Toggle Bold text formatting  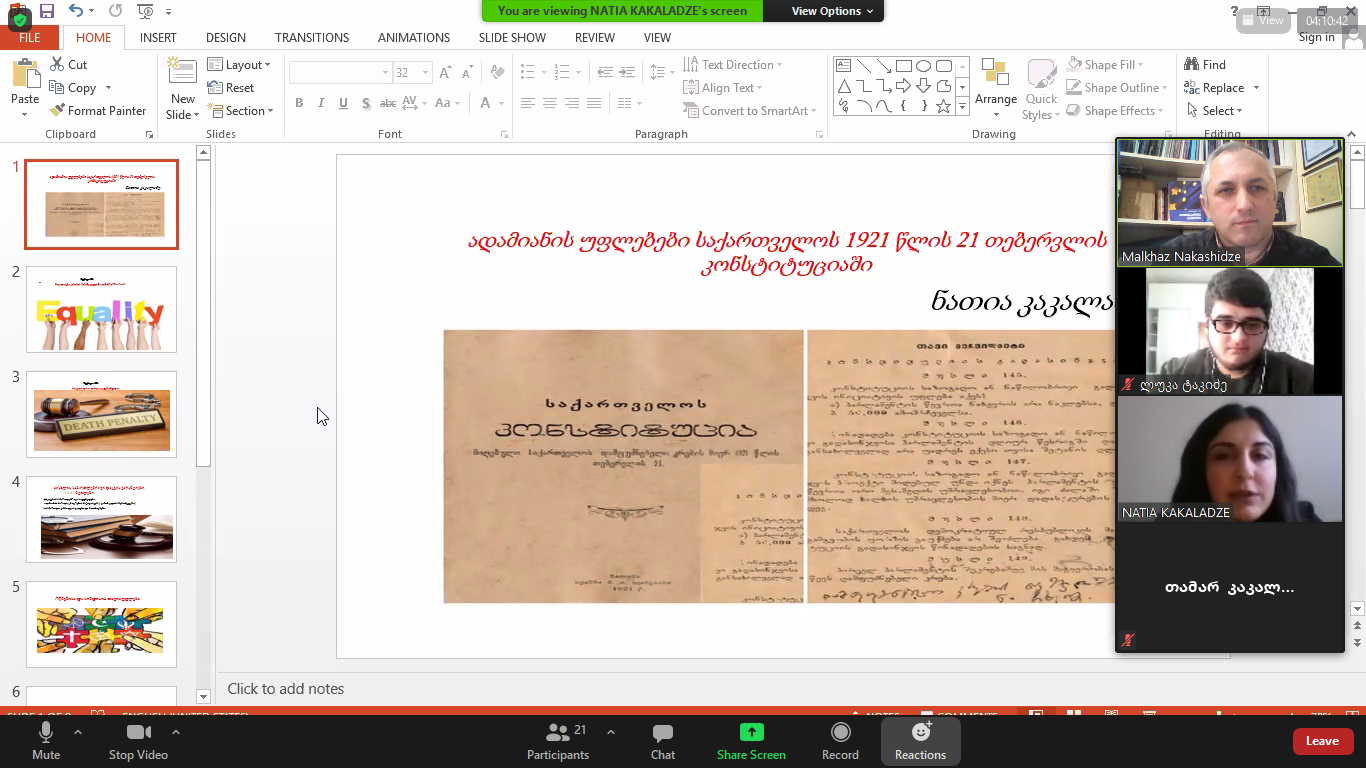(299, 103)
